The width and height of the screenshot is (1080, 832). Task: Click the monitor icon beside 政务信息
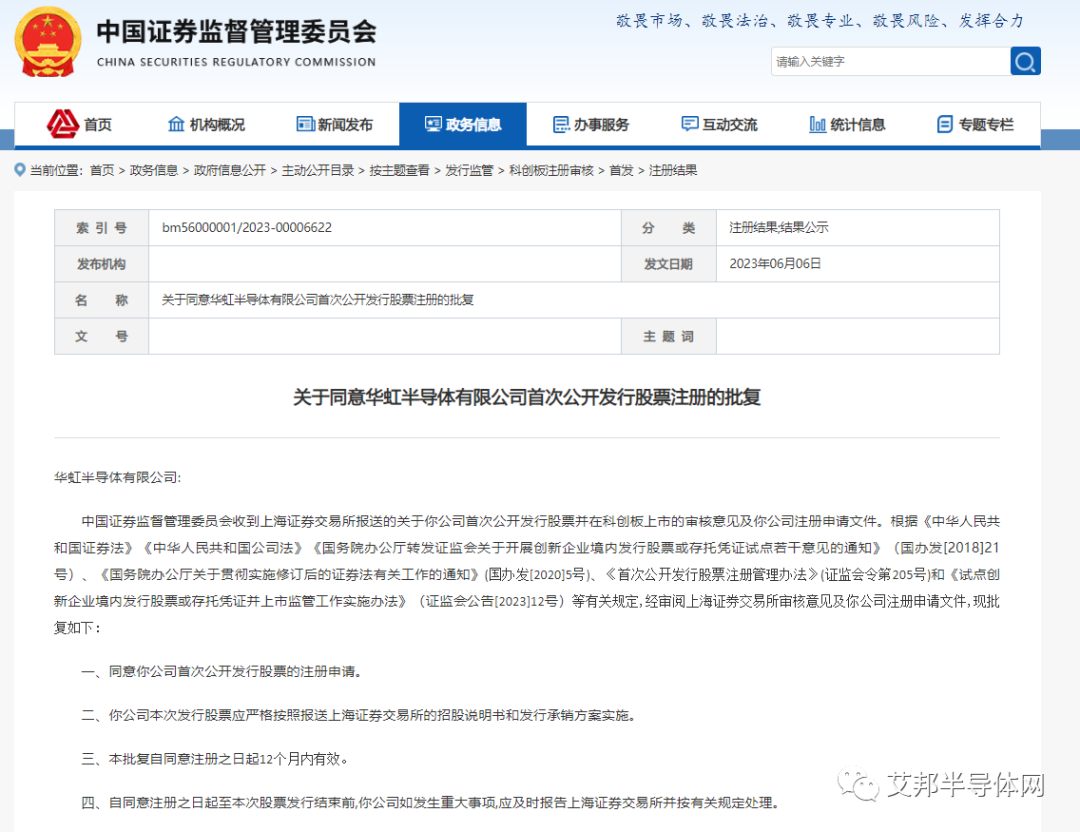point(433,124)
